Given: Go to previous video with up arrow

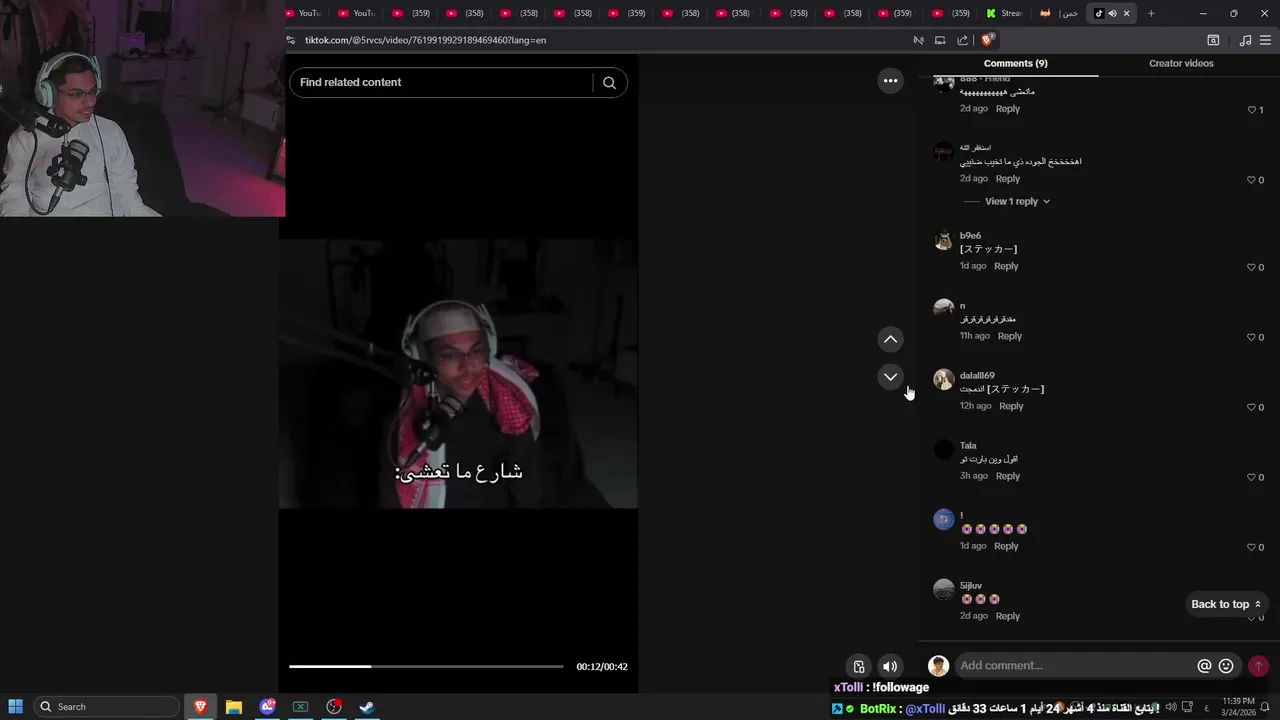Looking at the screenshot, I should pyautogui.click(x=890, y=340).
